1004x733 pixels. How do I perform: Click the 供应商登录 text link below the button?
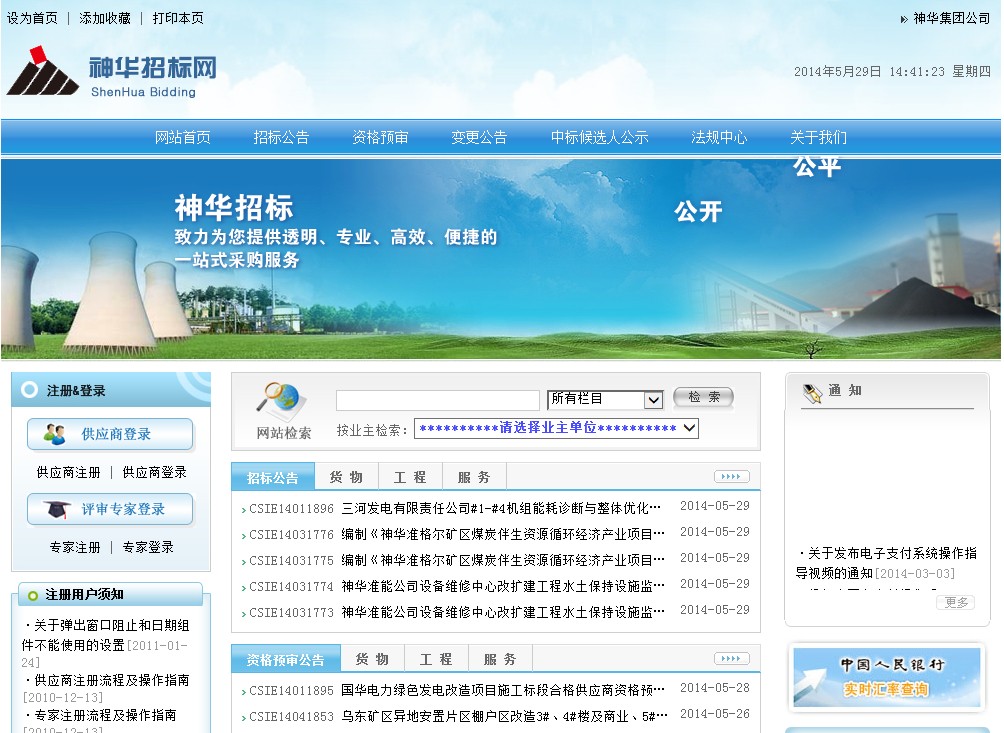[154, 472]
